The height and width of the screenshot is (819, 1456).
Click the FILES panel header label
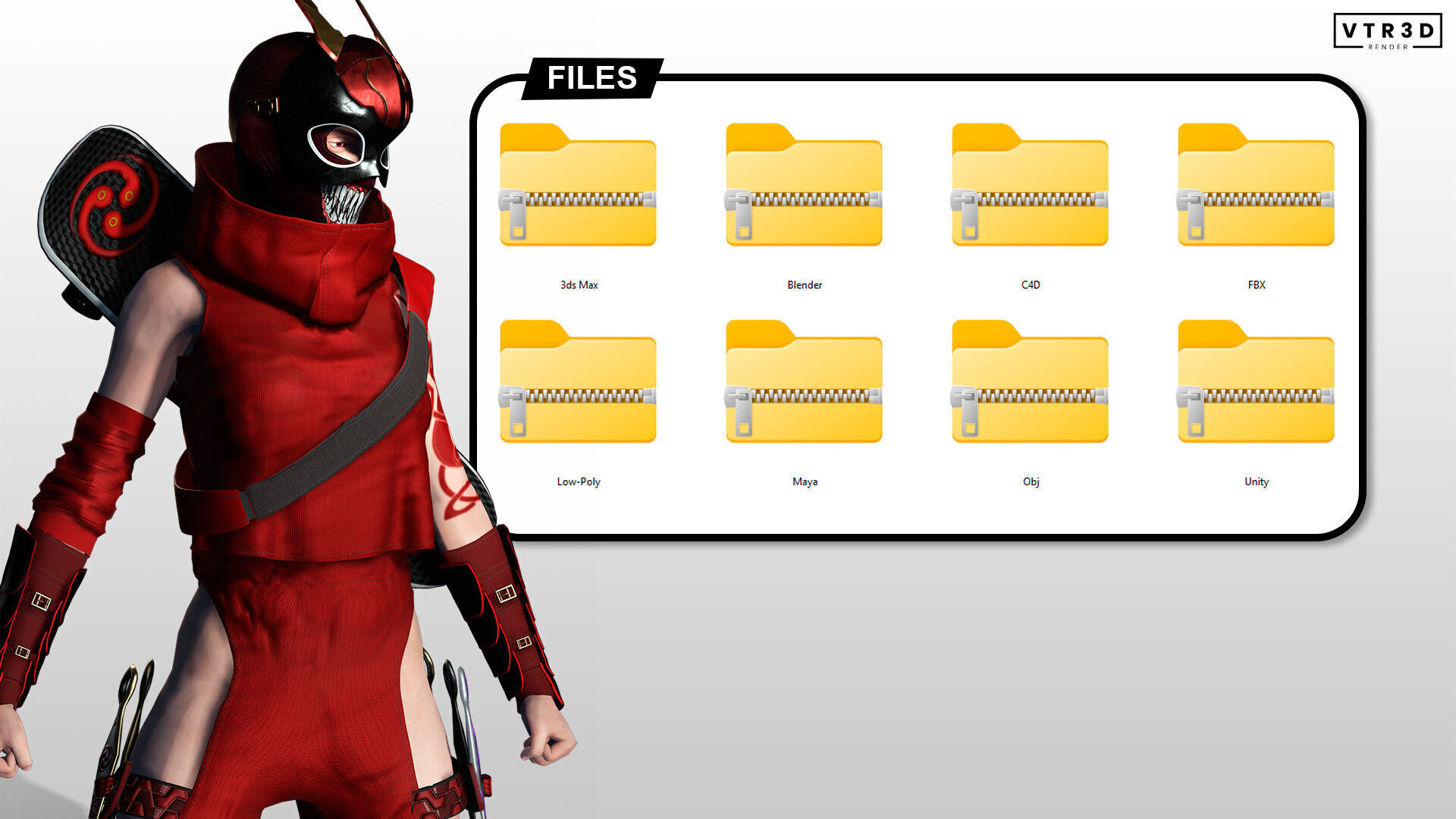[592, 78]
